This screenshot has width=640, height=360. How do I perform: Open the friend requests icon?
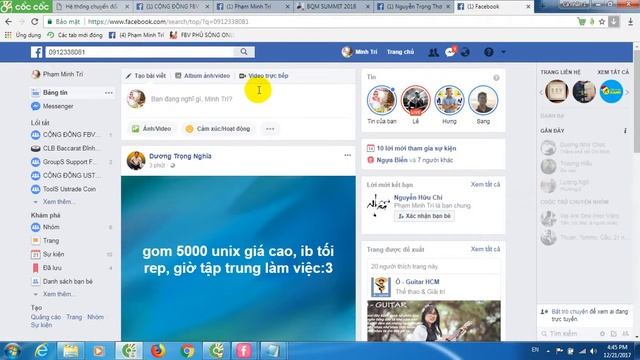pyautogui.click(x=433, y=52)
